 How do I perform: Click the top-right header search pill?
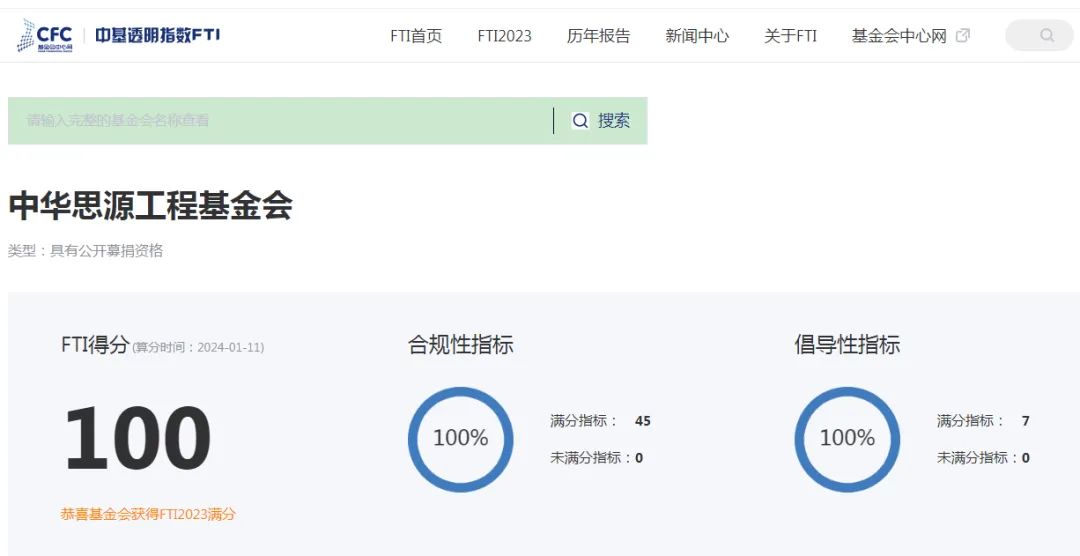1039,35
